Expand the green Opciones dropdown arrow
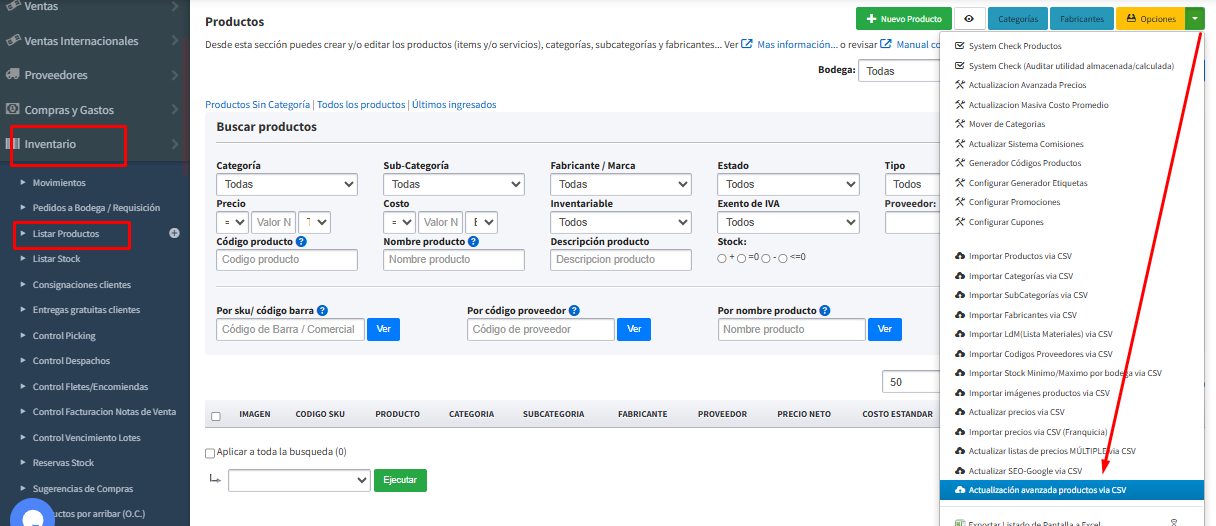Screen dimensions: 1216x526 (x=1196, y=19)
